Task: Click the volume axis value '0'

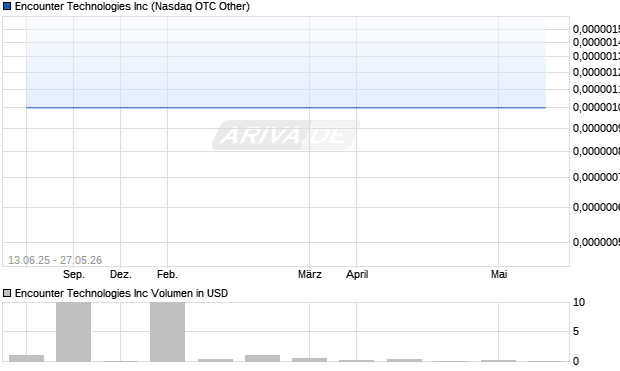Action: pyautogui.click(x=576, y=361)
